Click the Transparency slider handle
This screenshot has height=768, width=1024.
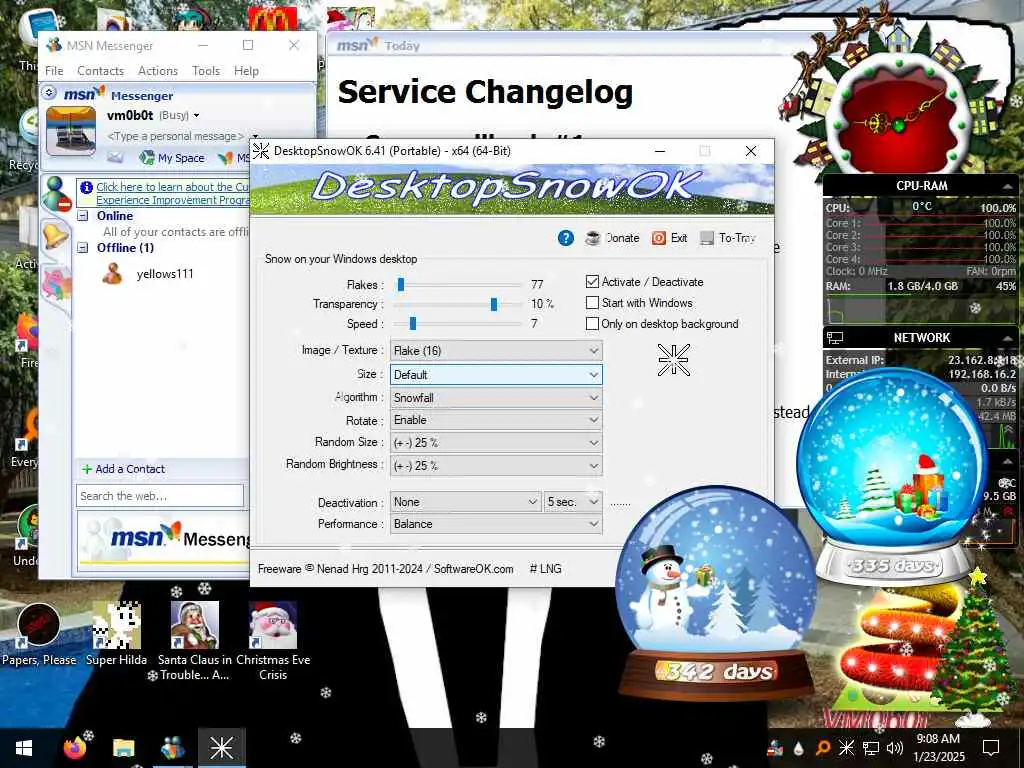tap(494, 304)
